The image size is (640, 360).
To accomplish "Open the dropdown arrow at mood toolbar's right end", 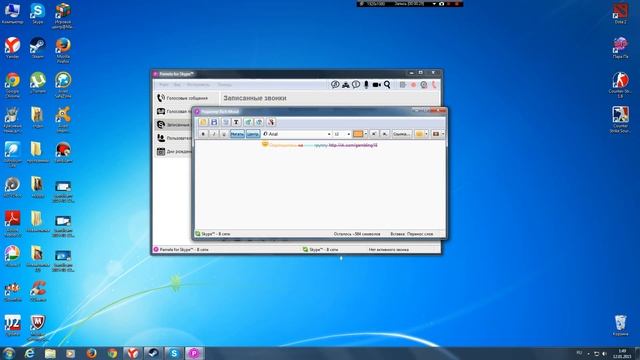I will pos(443,134).
